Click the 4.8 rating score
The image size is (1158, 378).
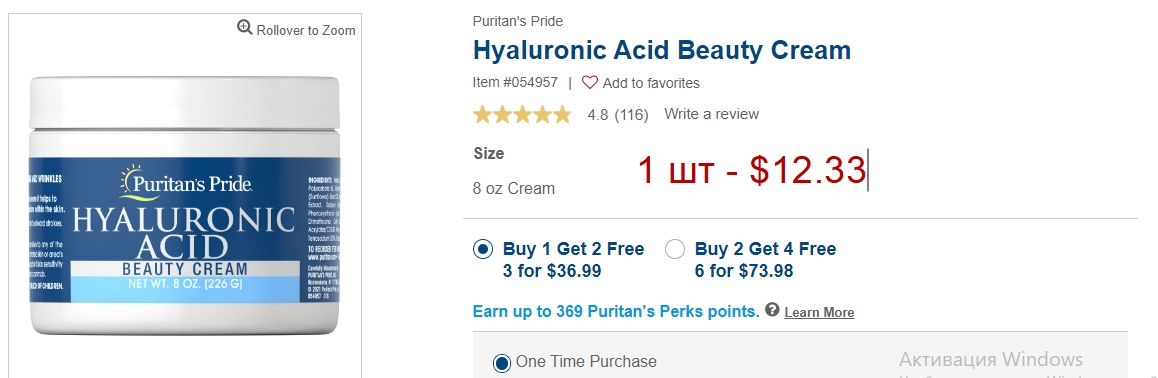597,114
